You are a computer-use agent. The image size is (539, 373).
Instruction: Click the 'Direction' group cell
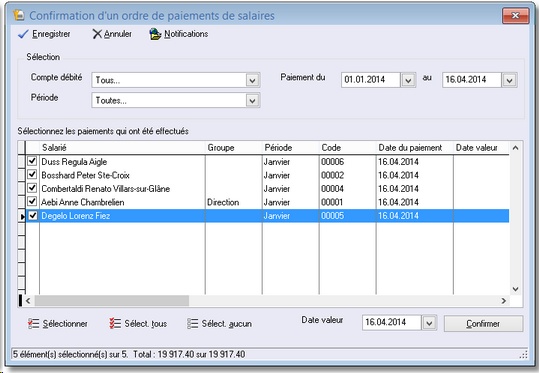point(223,202)
